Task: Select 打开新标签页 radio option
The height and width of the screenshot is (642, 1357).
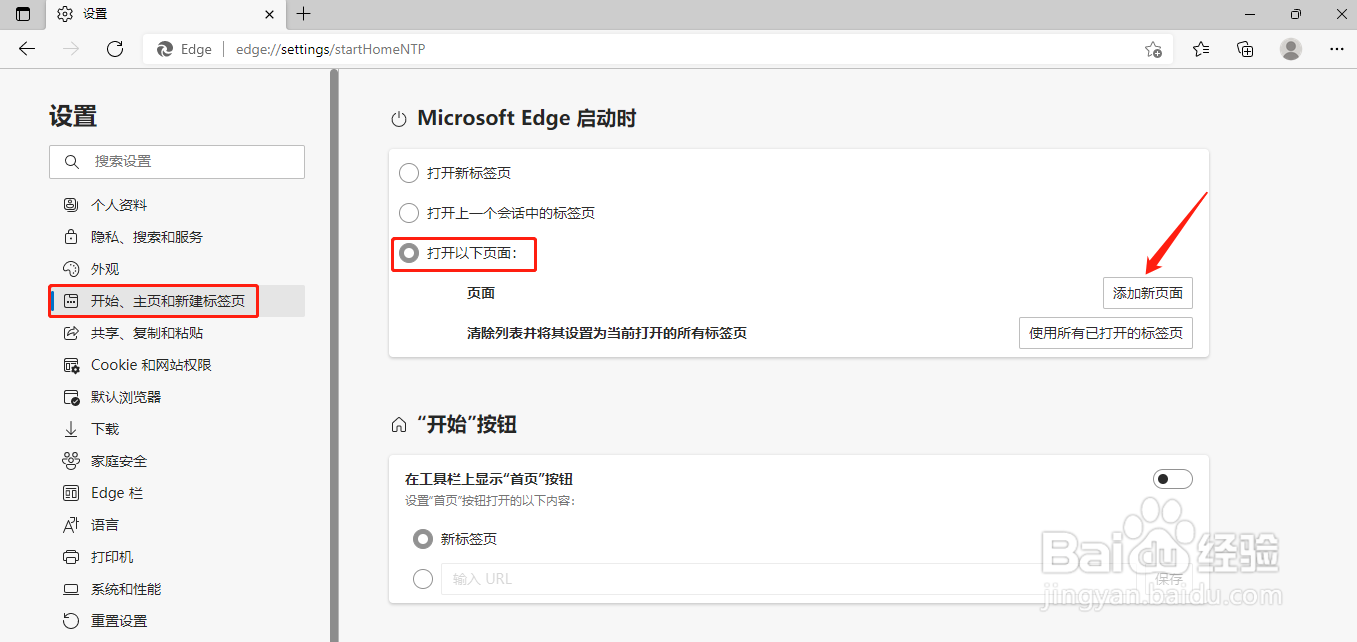Action: click(x=409, y=173)
